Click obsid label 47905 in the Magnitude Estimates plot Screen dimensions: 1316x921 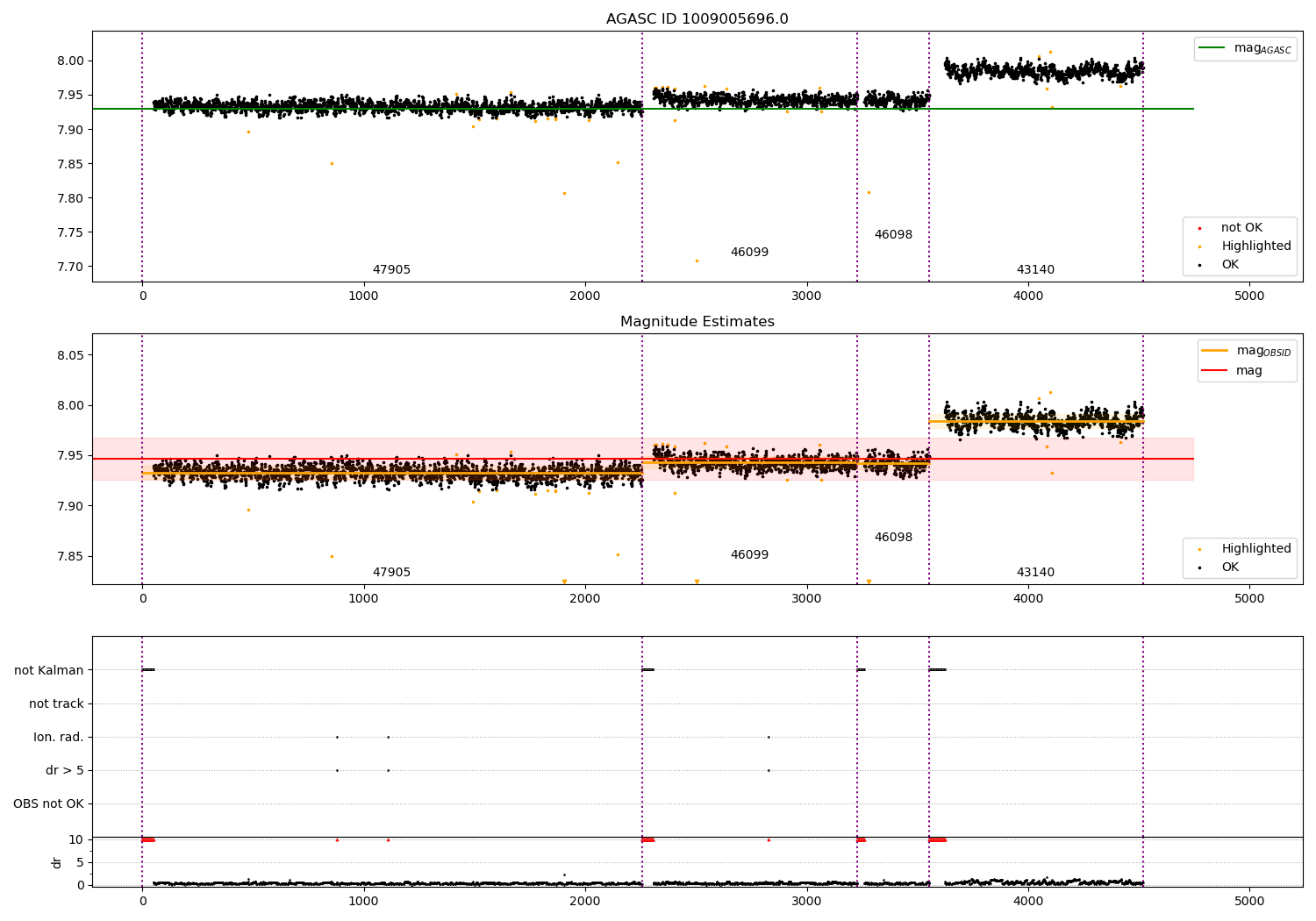(x=391, y=573)
